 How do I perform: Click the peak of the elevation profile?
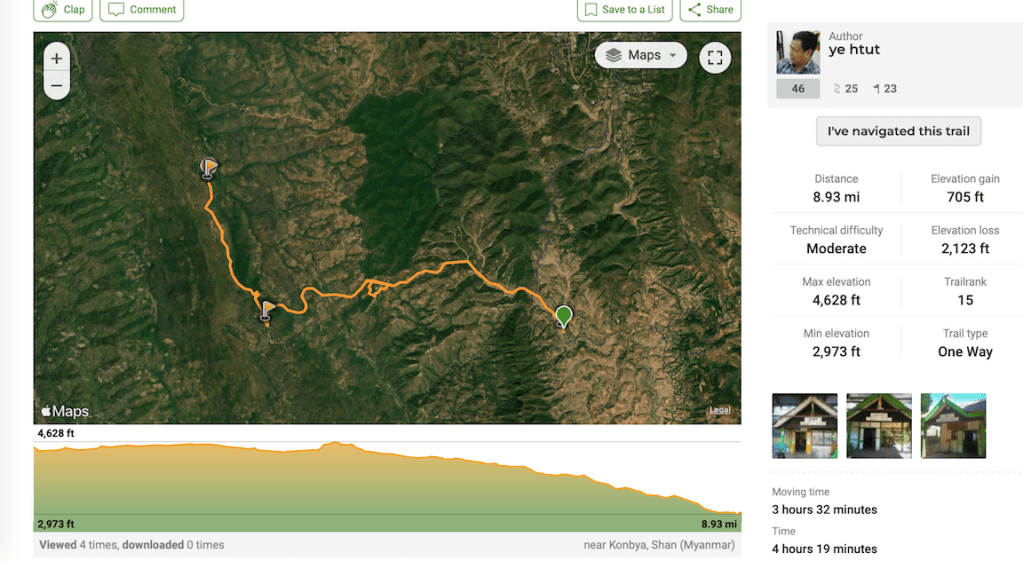pyautogui.click(x=338, y=443)
